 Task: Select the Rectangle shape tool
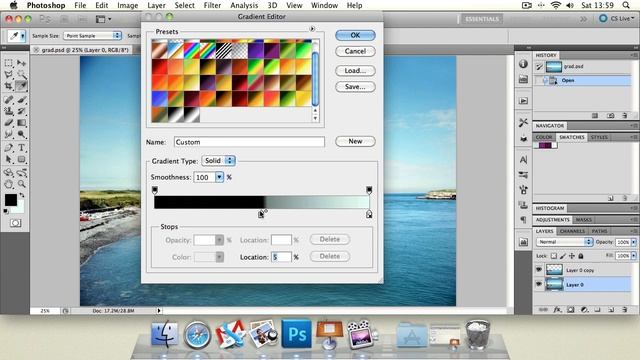coord(21,159)
